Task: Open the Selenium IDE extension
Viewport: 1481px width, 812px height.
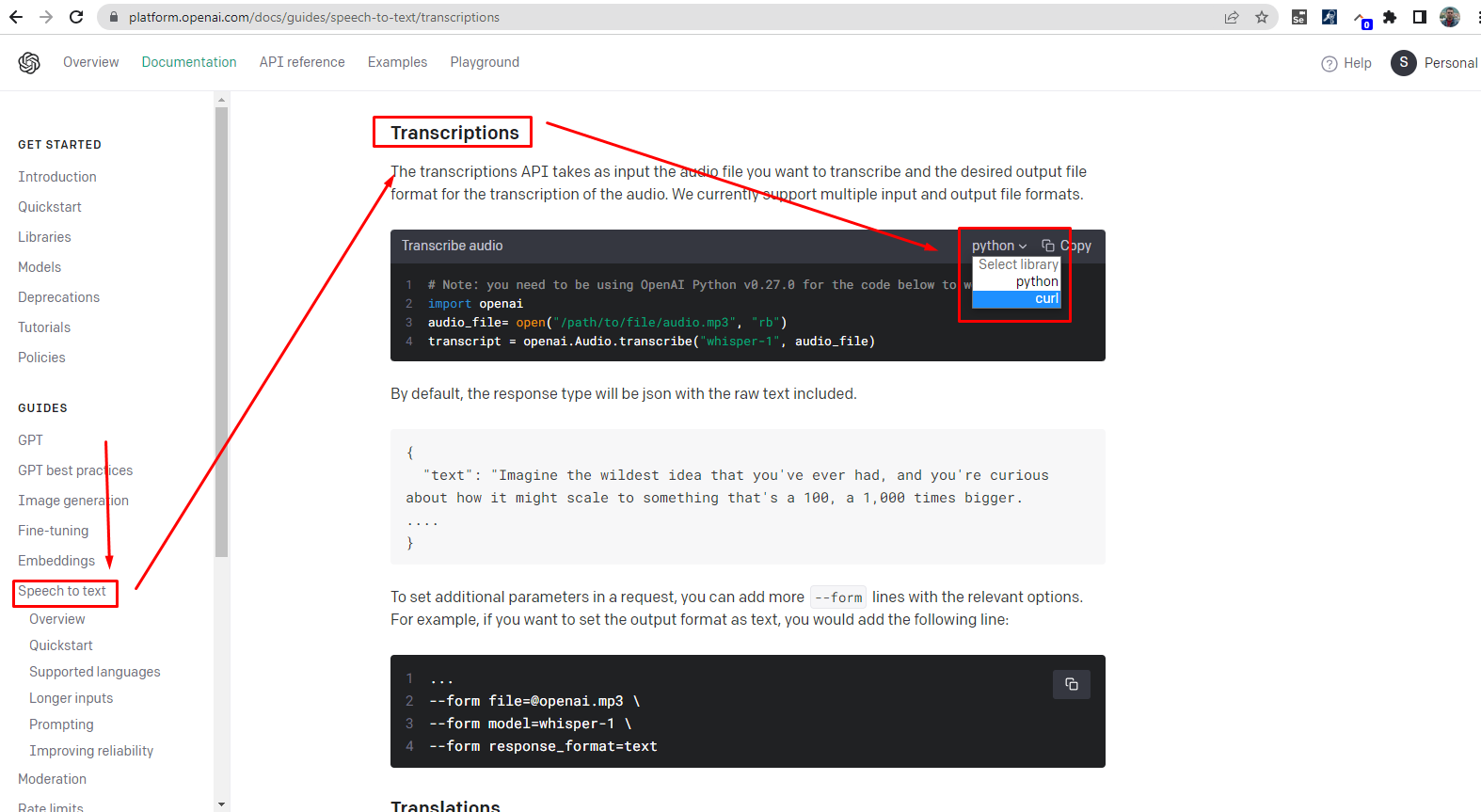Action: [1299, 17]
